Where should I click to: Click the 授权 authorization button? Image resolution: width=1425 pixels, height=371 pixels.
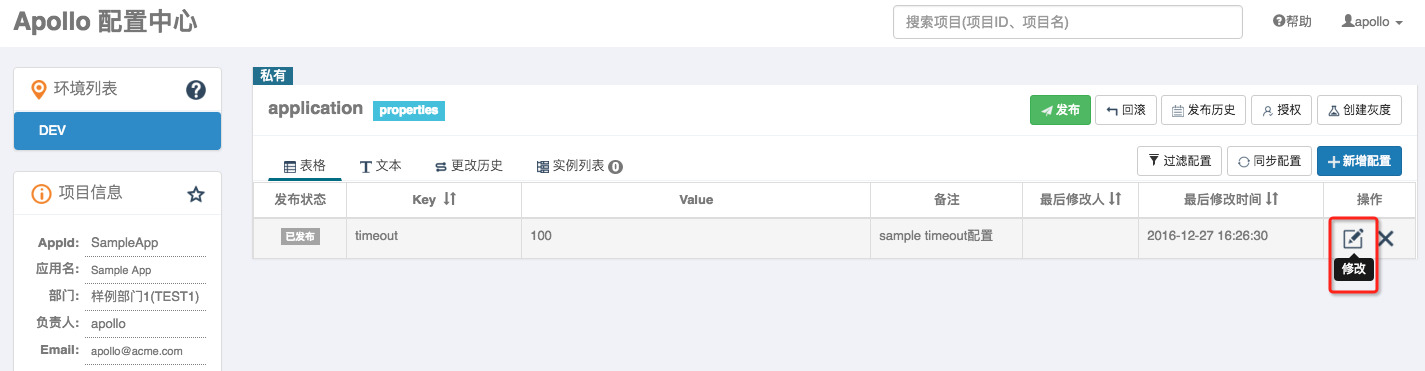point(1281,110)
